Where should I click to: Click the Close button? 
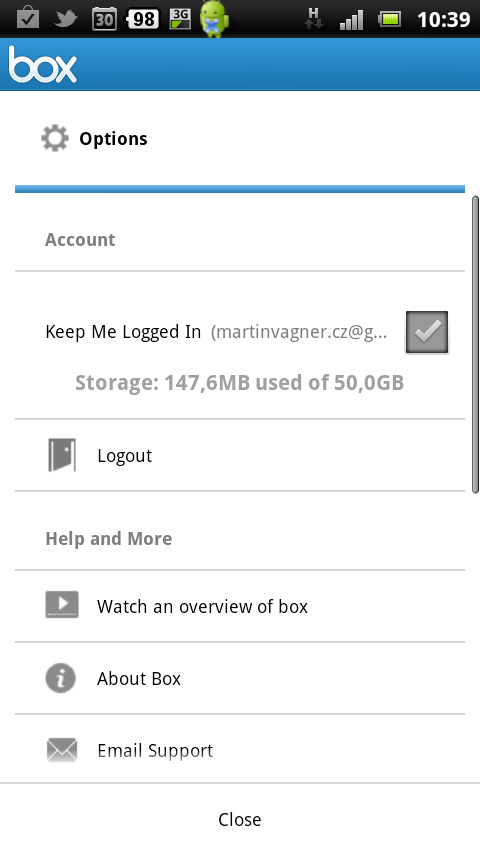pos(240,819)
